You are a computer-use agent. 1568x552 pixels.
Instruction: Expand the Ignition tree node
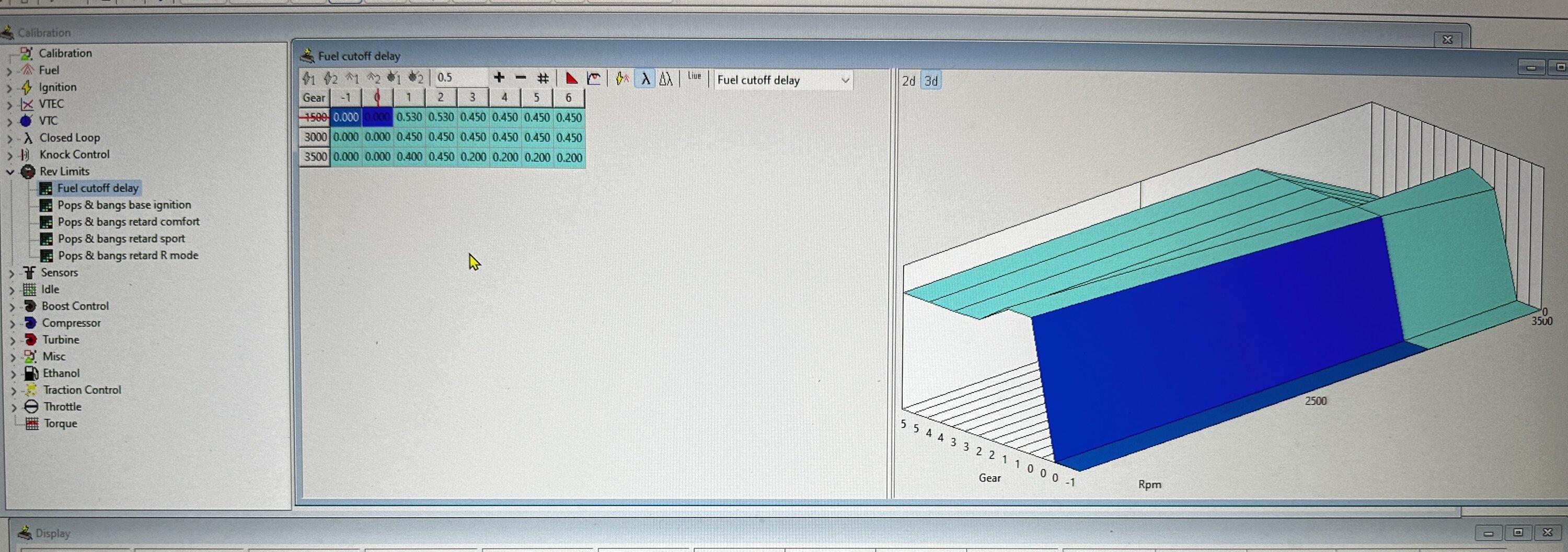[9, 88]
